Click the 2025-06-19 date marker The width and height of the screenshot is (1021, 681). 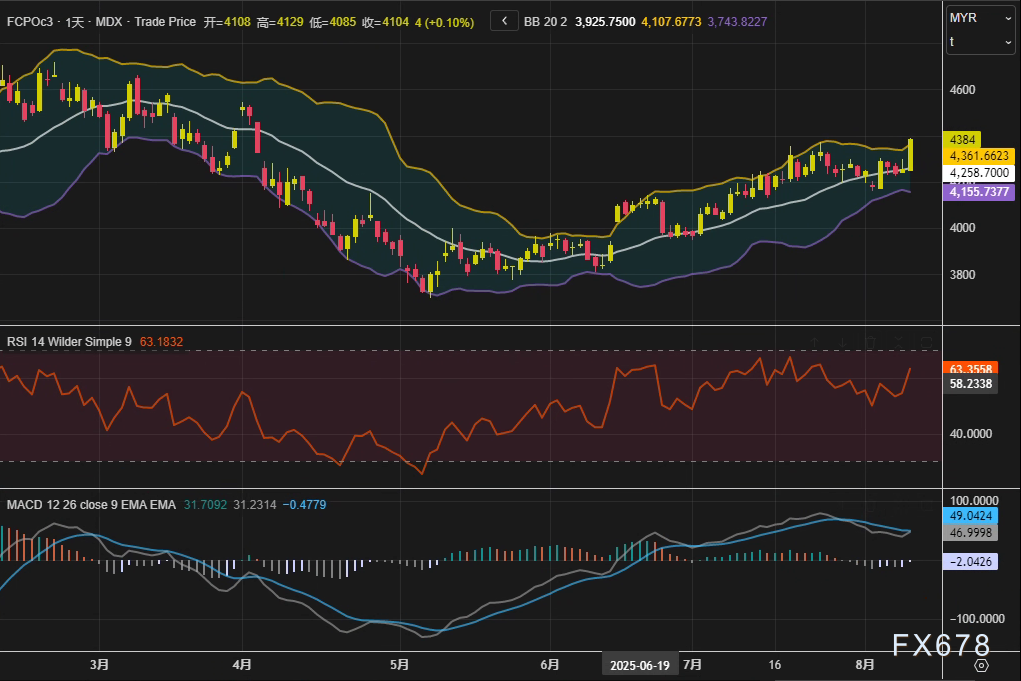click(x=642, y=665)
